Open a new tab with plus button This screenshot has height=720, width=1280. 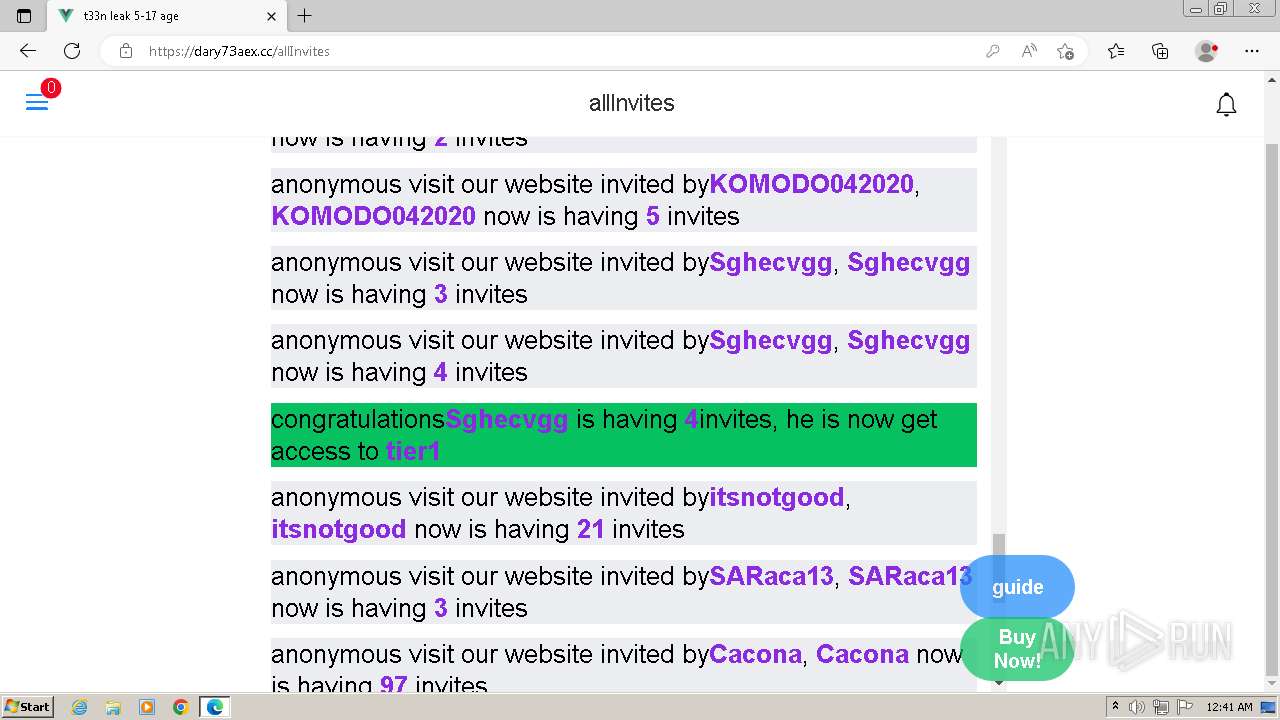tap(305, 16)
